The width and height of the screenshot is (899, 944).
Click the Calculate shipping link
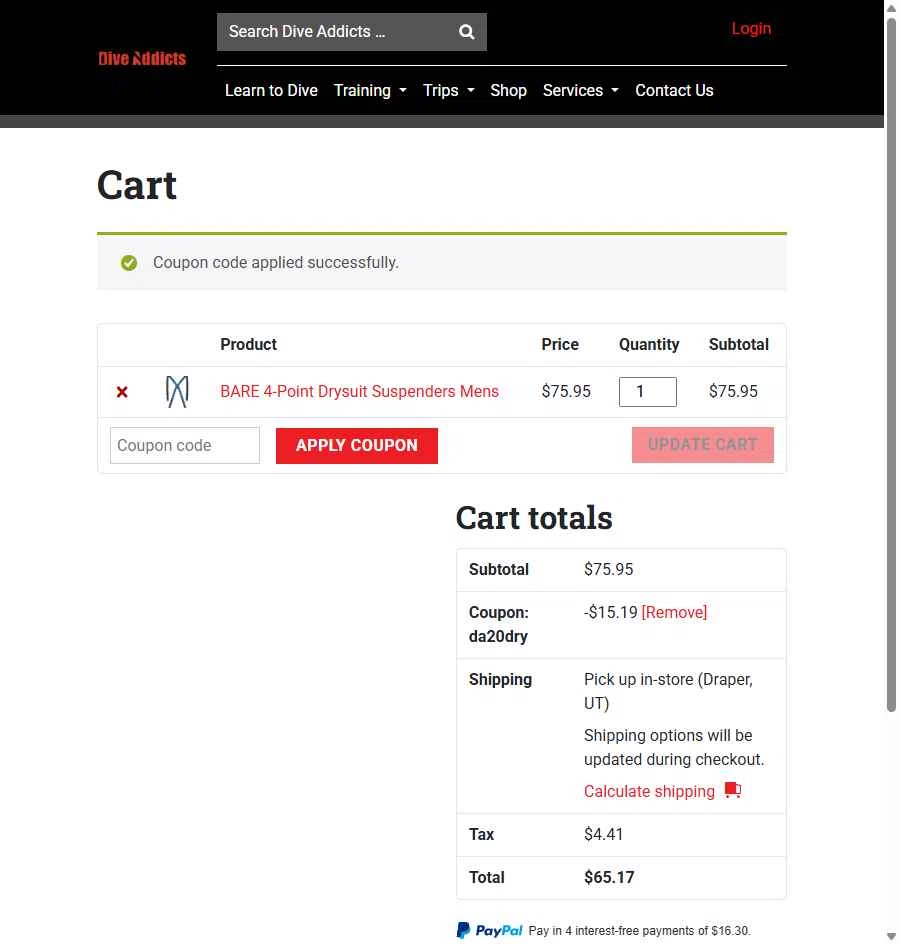[649, 791]
